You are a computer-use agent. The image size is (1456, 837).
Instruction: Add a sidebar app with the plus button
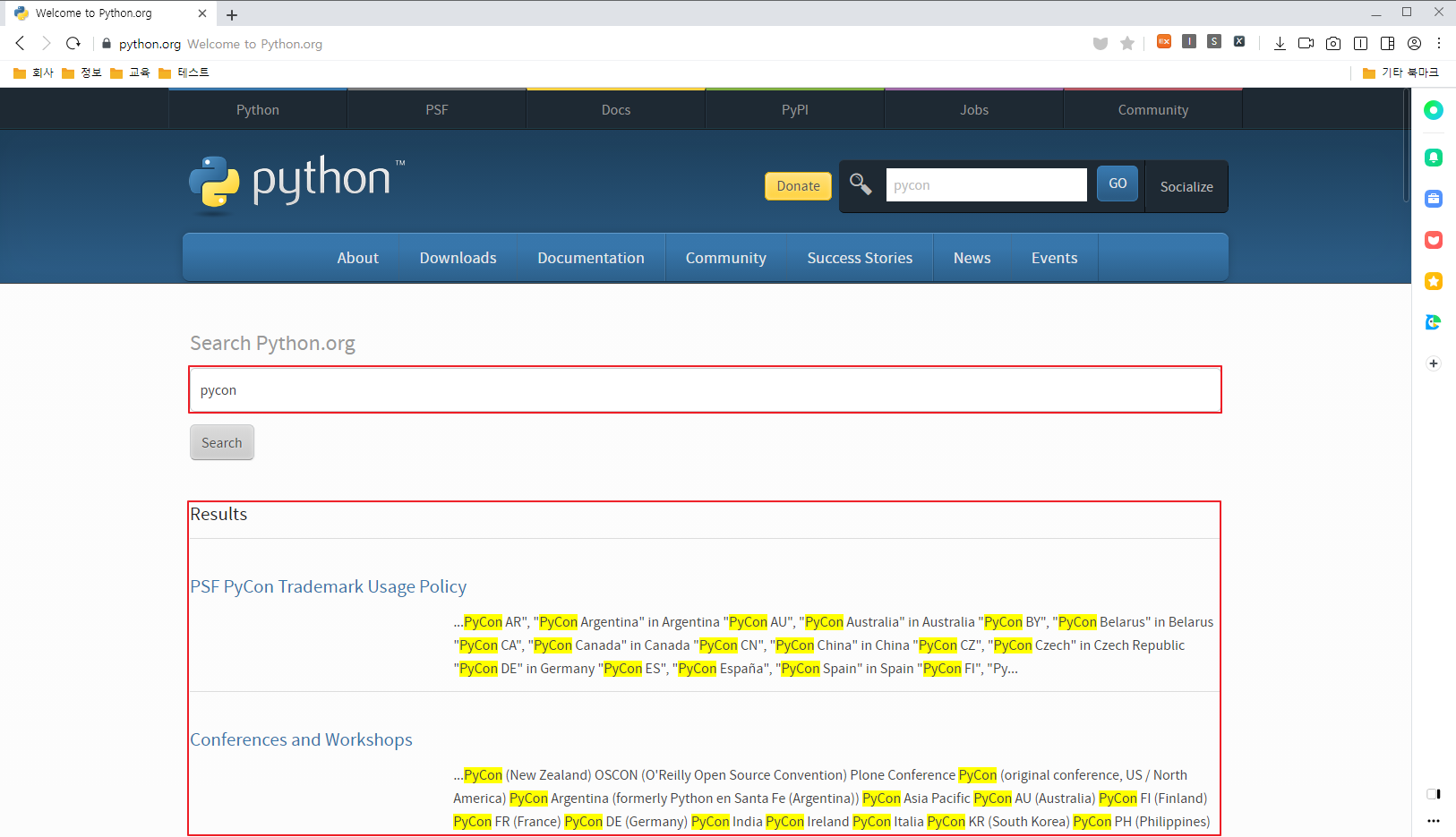click(x=1434, y=363)
